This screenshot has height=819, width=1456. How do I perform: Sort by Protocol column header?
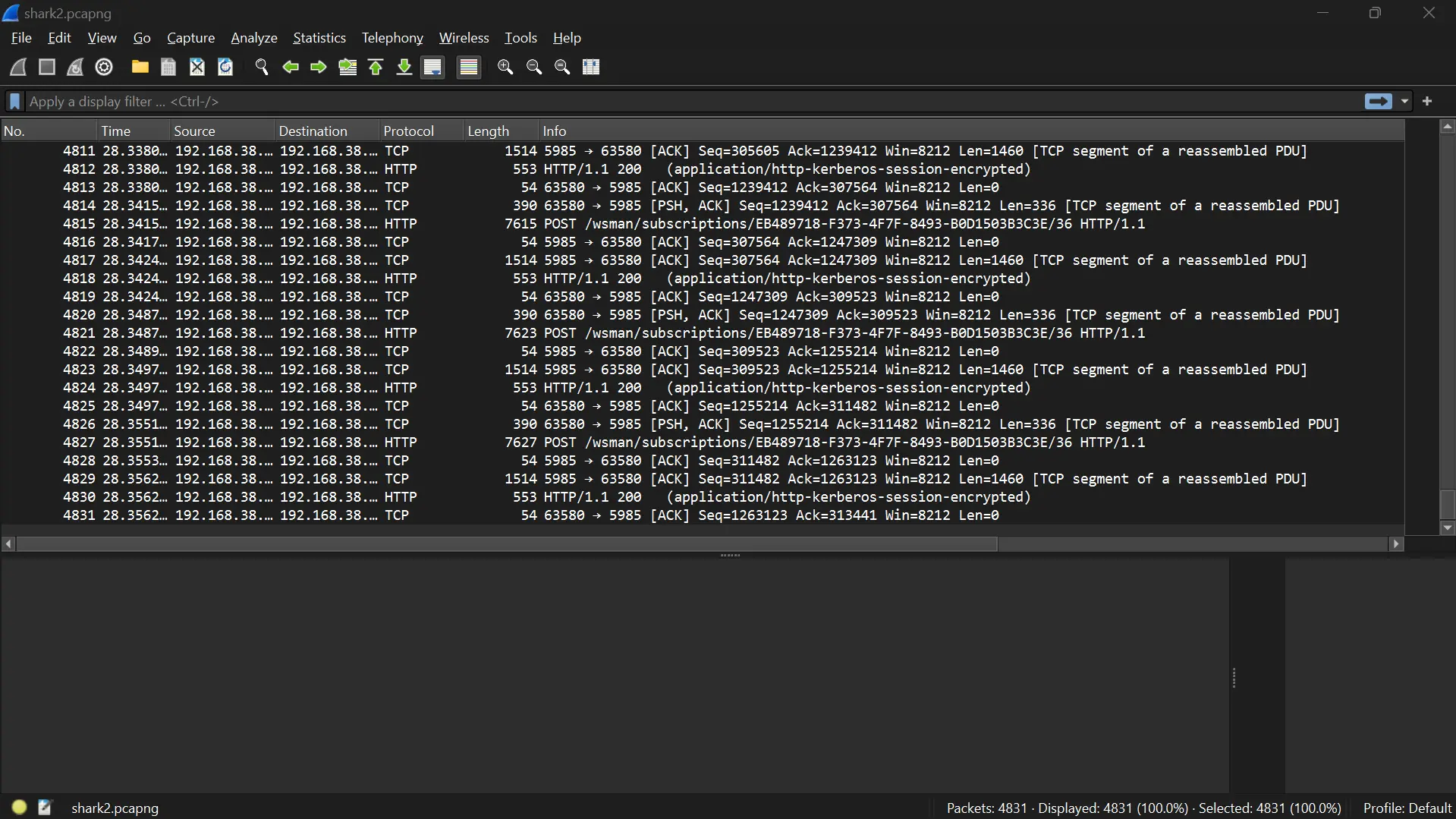[x=421, y=131]
